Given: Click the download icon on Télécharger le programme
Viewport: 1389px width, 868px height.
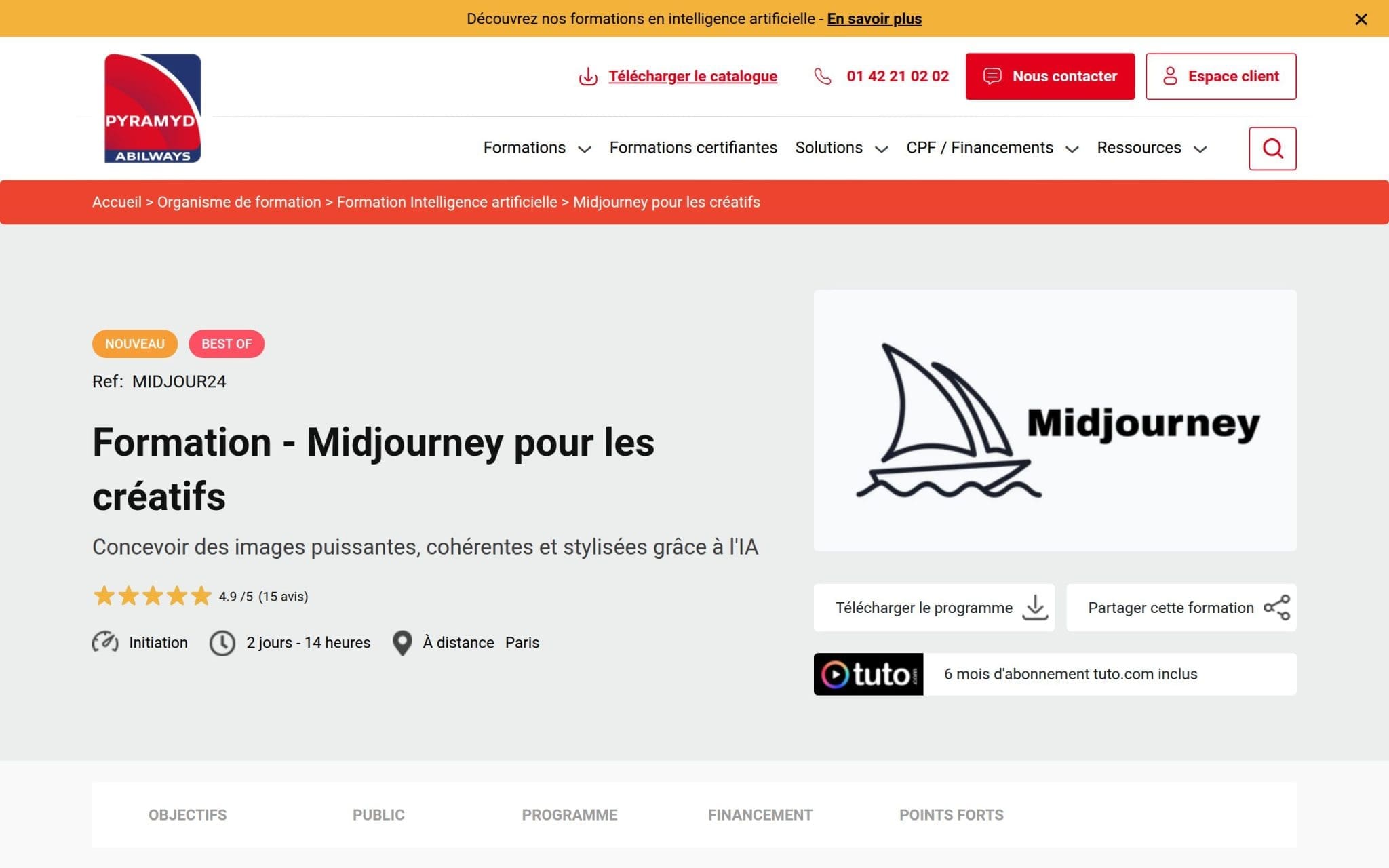Looking at the screenshot, I should [1035, 608].
